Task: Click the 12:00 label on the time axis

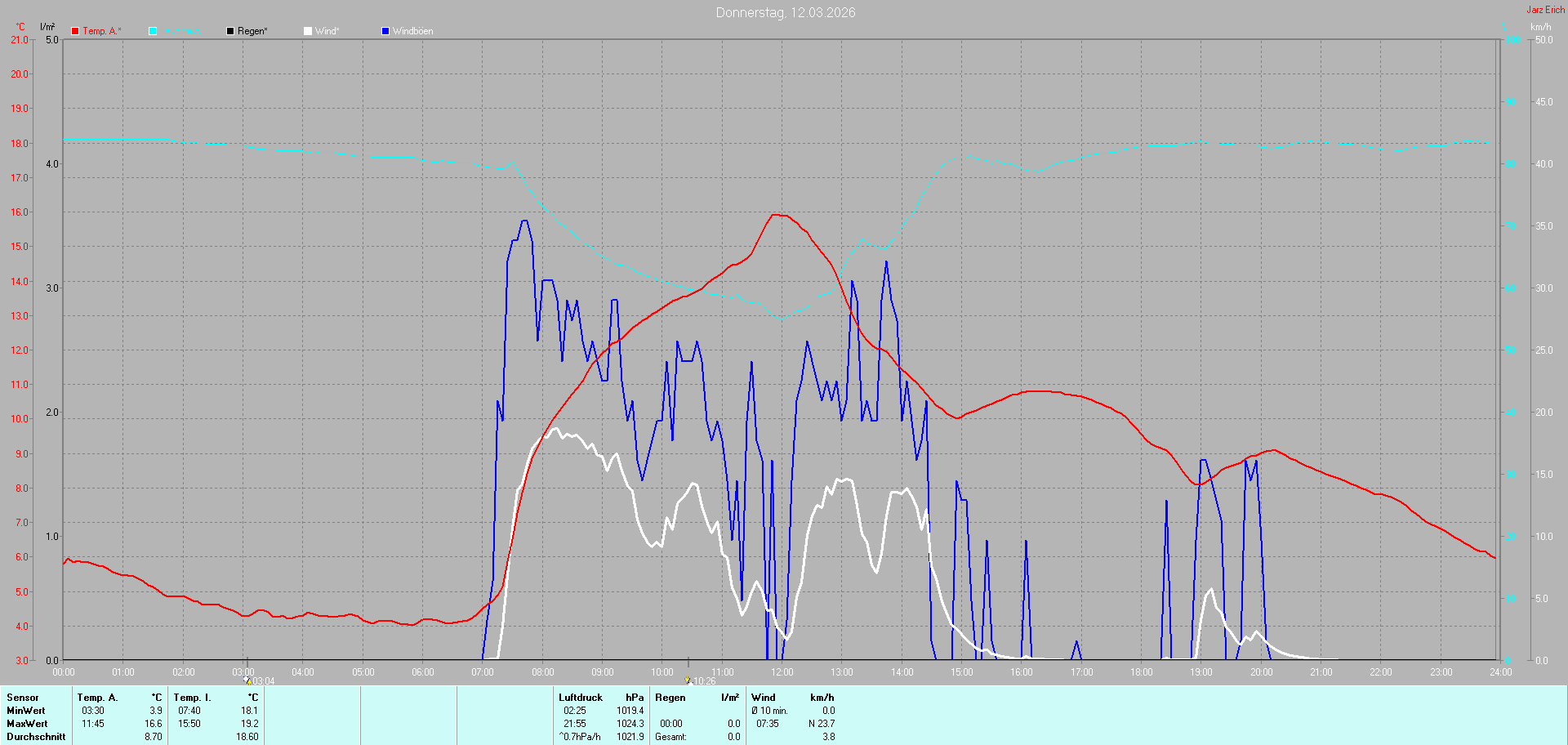Action: [x=782, y=672]
